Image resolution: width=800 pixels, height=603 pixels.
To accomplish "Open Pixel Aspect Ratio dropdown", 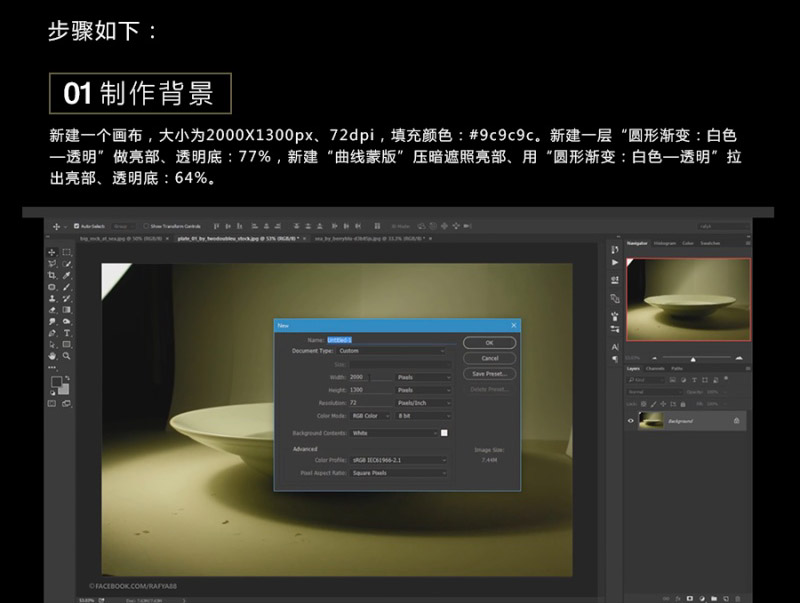I will 398,473.
